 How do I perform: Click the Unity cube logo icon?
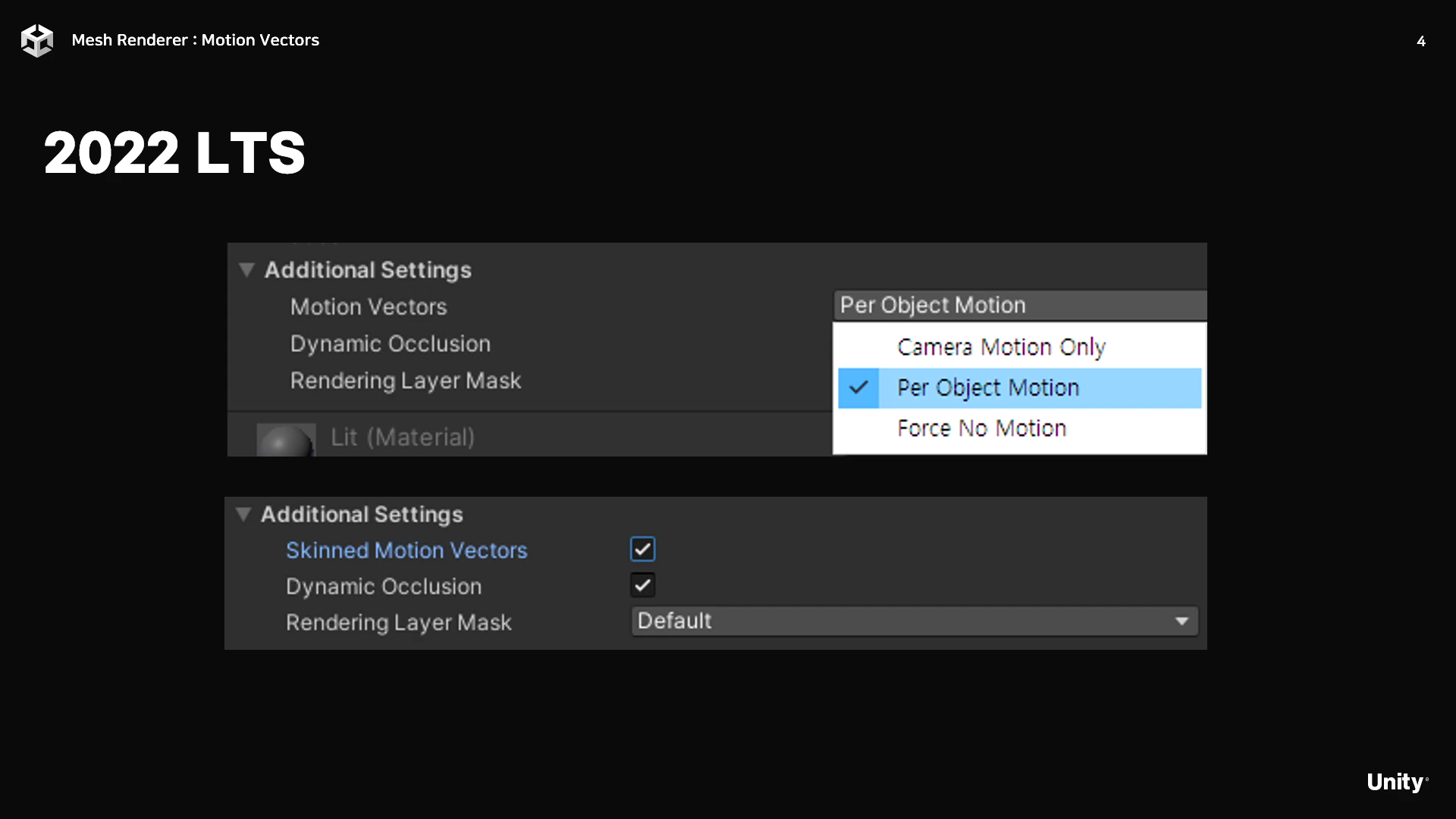click(36, 40)
